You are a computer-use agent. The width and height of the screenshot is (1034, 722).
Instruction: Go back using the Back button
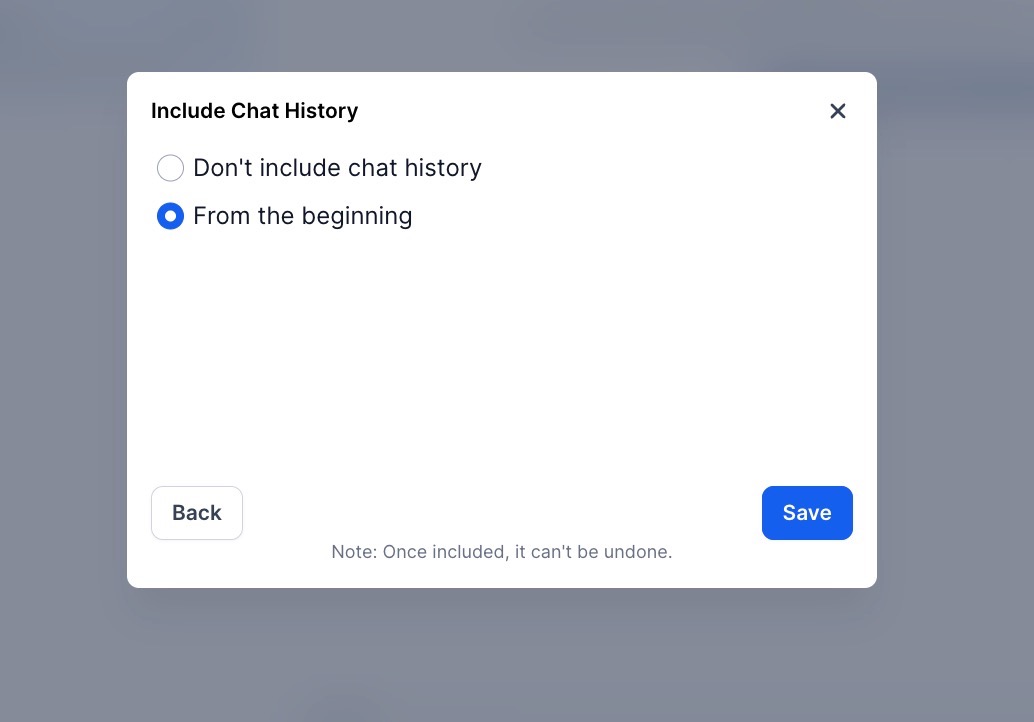[197, 513]
